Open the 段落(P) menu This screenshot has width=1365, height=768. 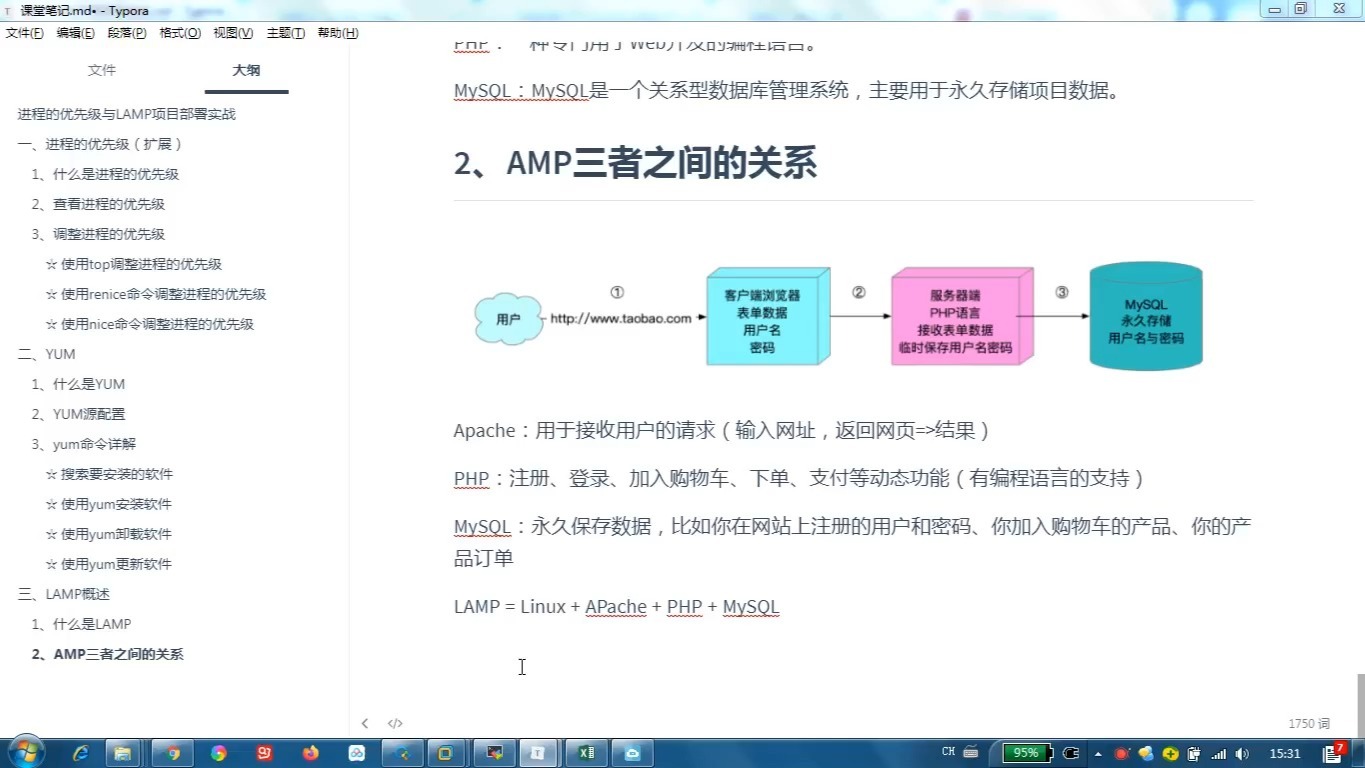tap(127, 33)
